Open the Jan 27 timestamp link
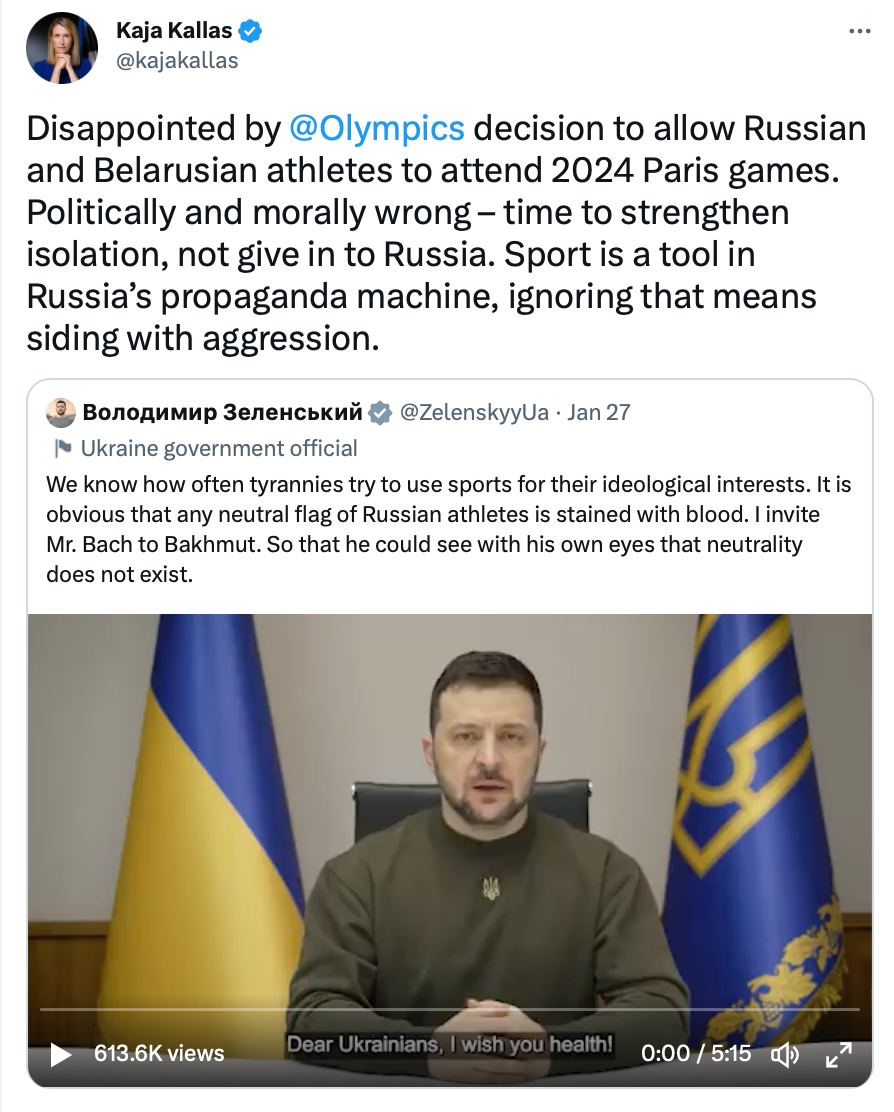 [598, 412]
